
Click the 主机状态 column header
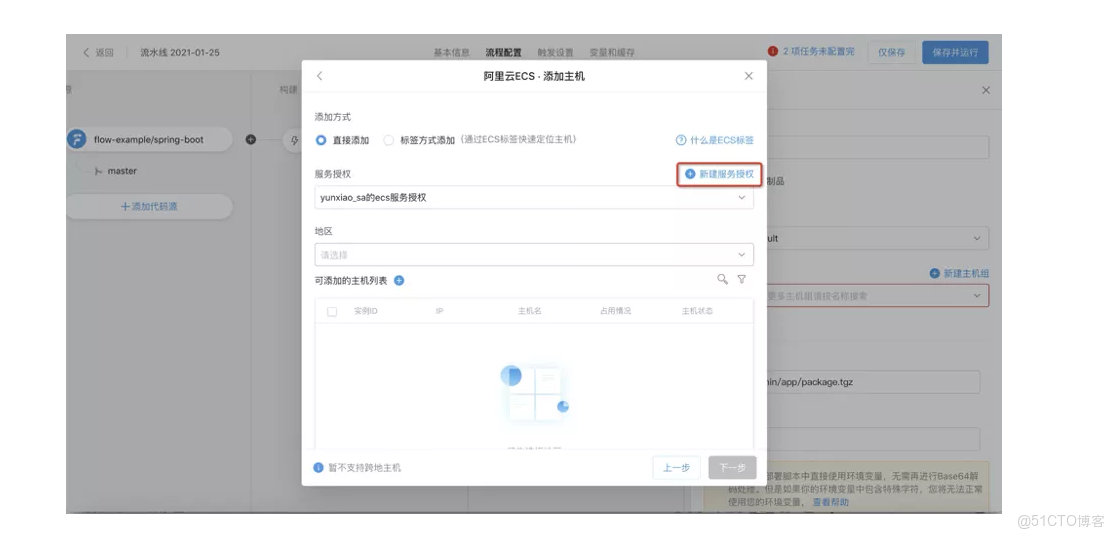698,311
